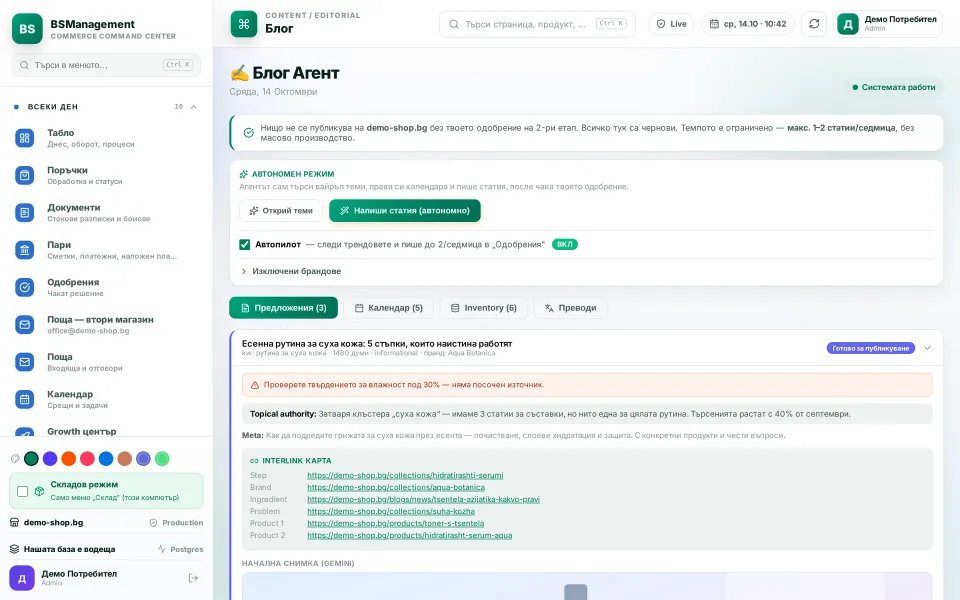Collapse the Всеки ден menu section
The width and height of the screenshot is (960, 600).
click(193, 107)
